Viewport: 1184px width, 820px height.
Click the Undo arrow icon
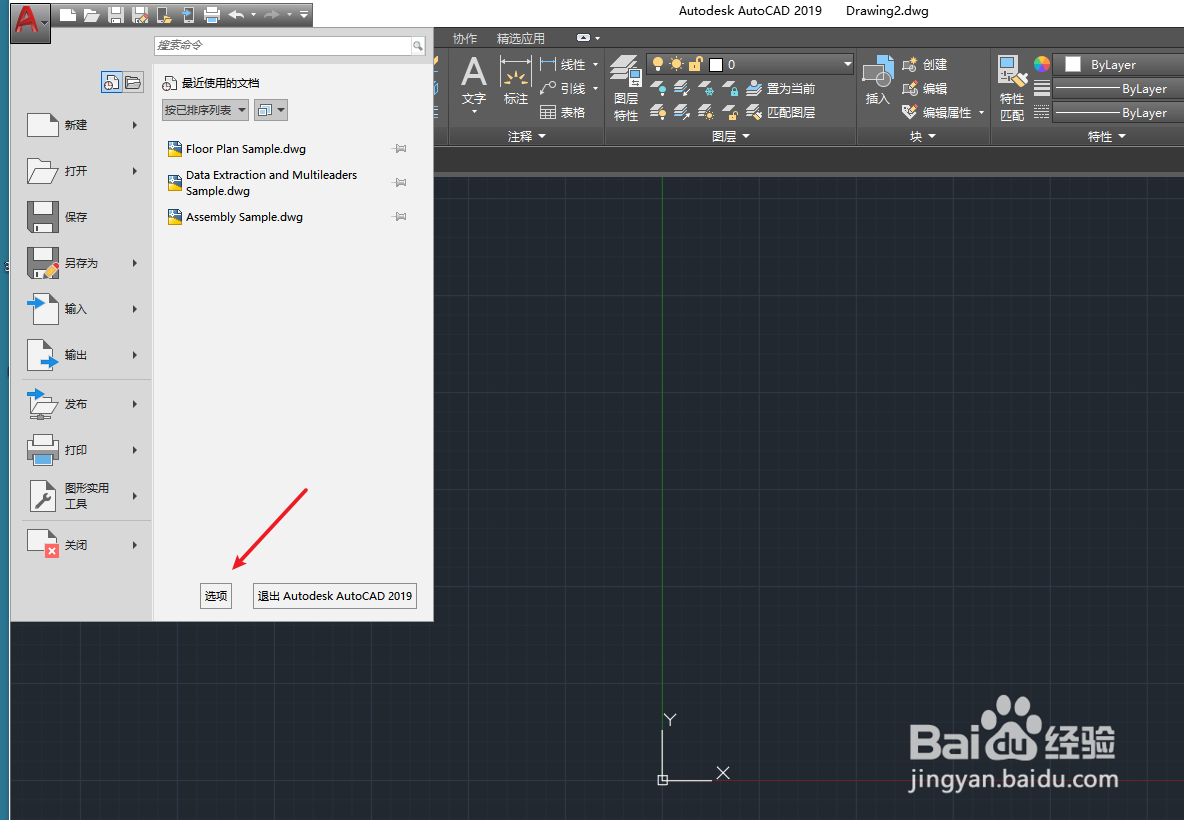point(236,14)
